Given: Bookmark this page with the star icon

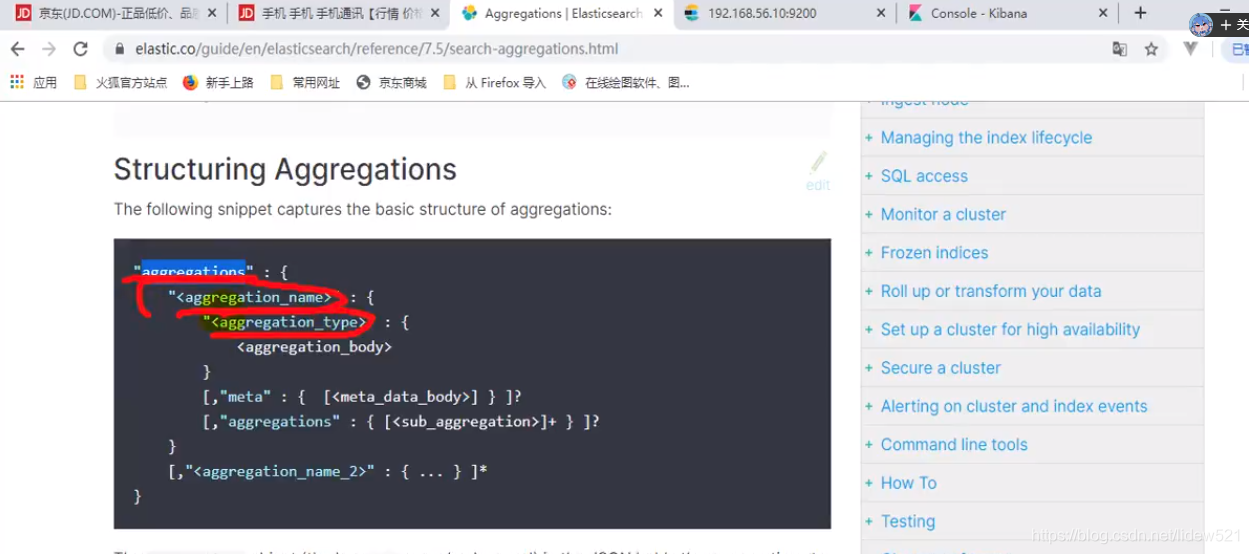Looking at the screenshot, I should [x=1151, y=49].
